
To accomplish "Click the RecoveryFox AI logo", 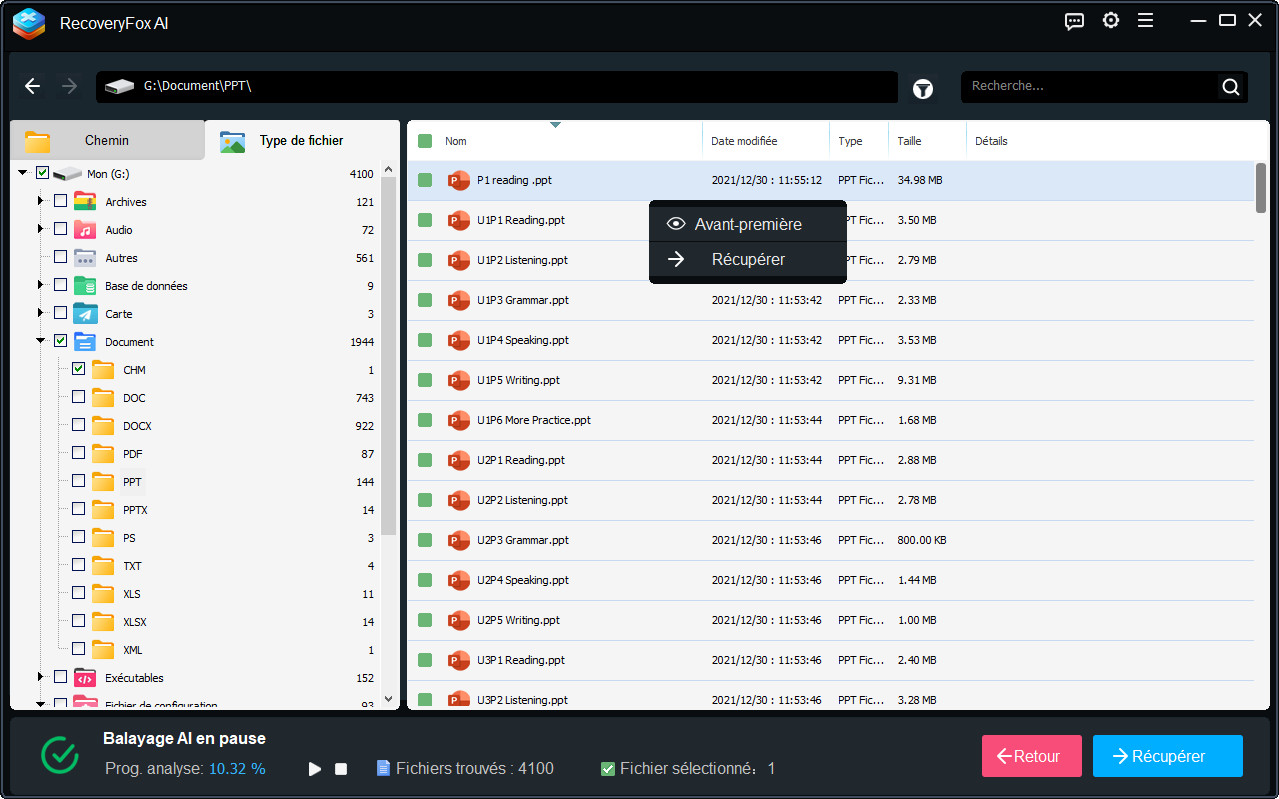I will click(29, 22).
